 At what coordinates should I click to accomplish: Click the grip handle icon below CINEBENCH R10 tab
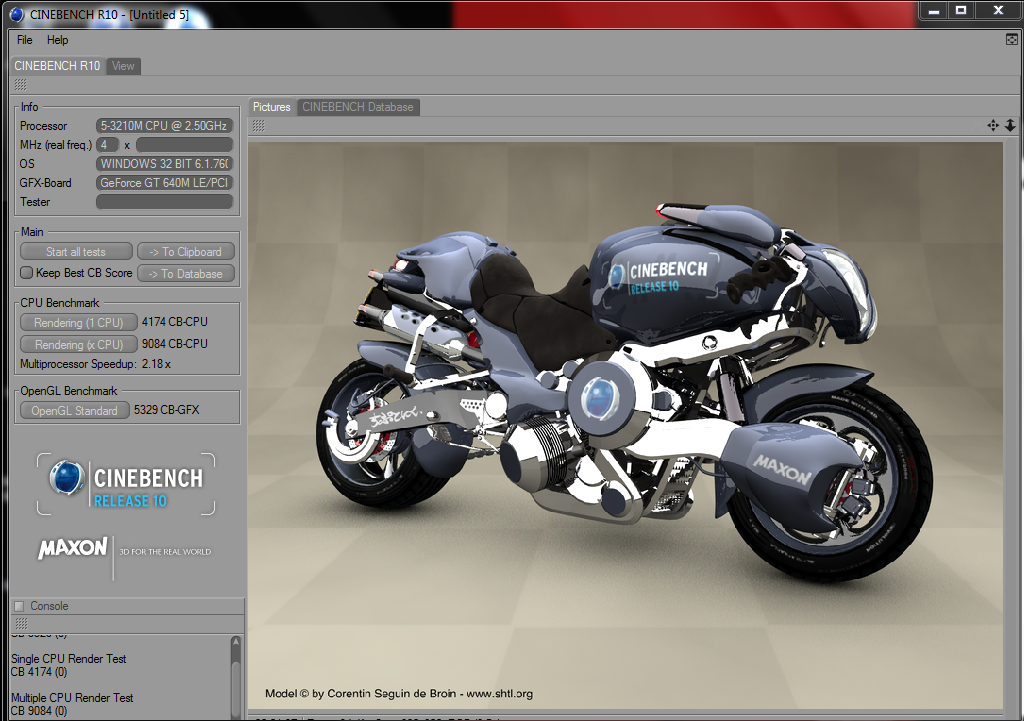click(x=20, y=85)
